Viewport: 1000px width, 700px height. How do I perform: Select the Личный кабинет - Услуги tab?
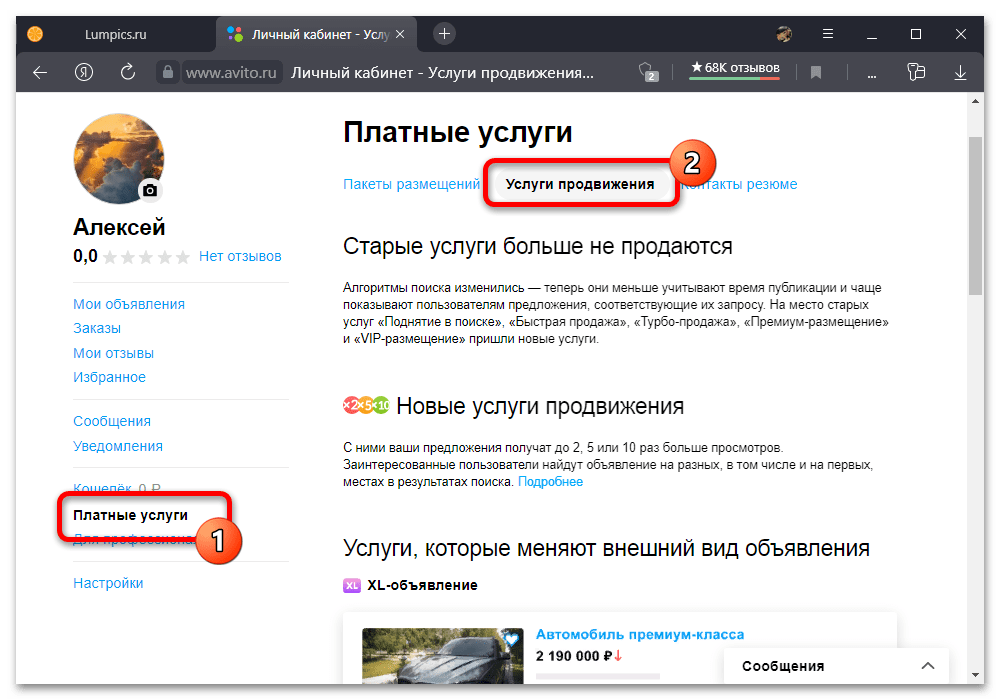(x=317, y=34)
